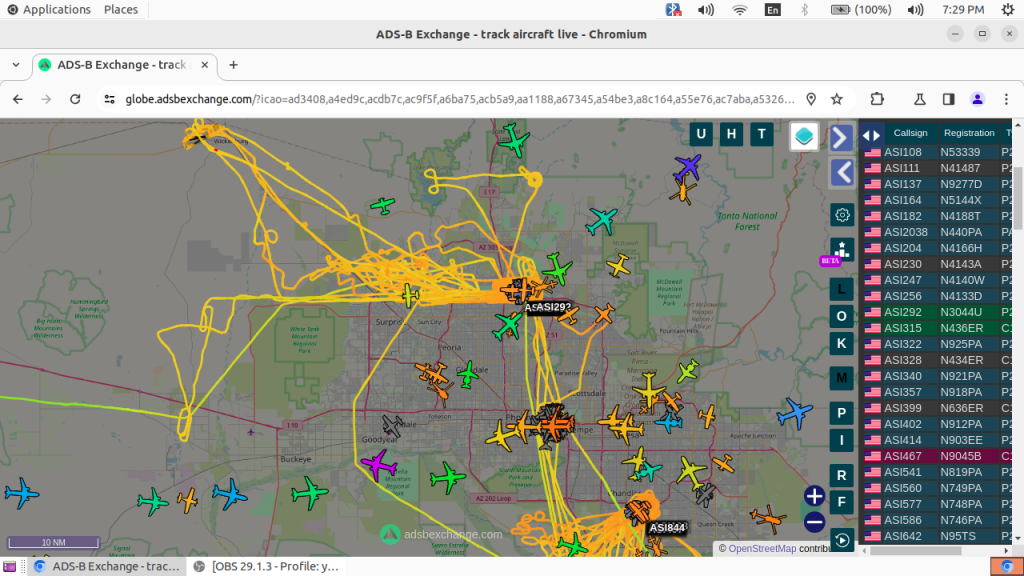Select the ASI642 table row
This screenshot has height=576, width=1024.
pyautogui.click(x=938, y=536)
